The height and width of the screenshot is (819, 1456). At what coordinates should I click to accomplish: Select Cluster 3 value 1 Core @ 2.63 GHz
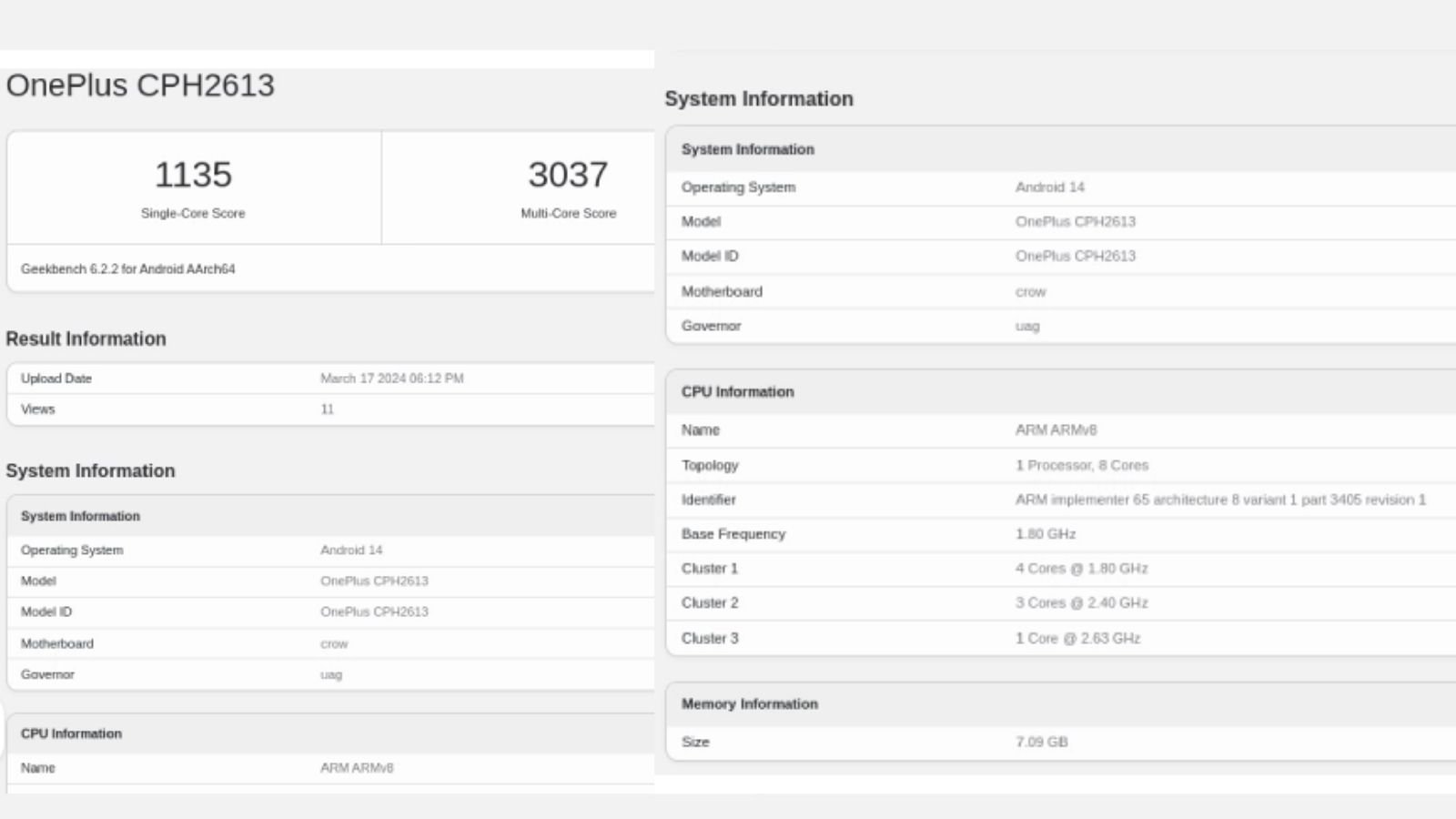pyautogui.click(x=1078, y=639)
